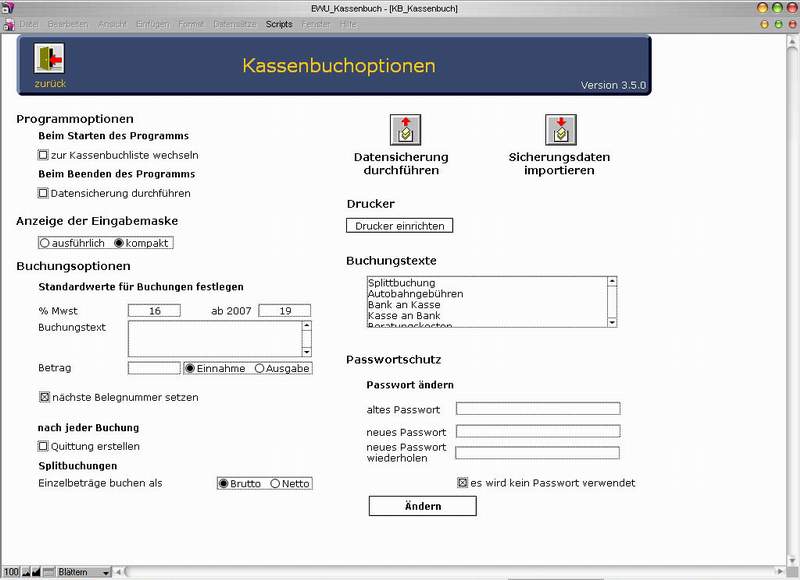Click the zurück door icon
The height and width of the screenshot is (580, 800).
tap(49, 58)
